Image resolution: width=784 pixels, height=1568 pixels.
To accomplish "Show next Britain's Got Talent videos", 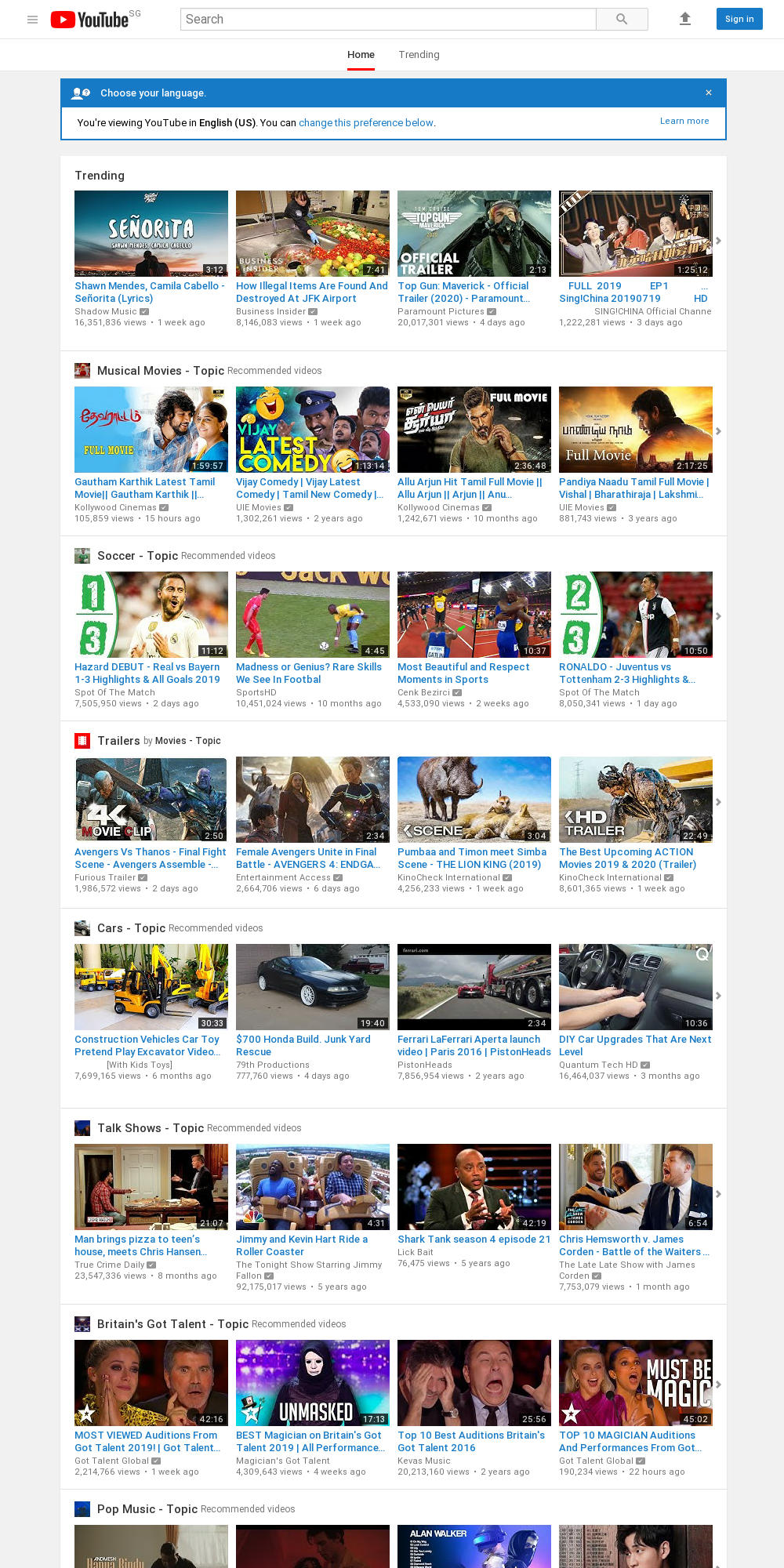I will pyautogui.click(x=718, y=1385).
